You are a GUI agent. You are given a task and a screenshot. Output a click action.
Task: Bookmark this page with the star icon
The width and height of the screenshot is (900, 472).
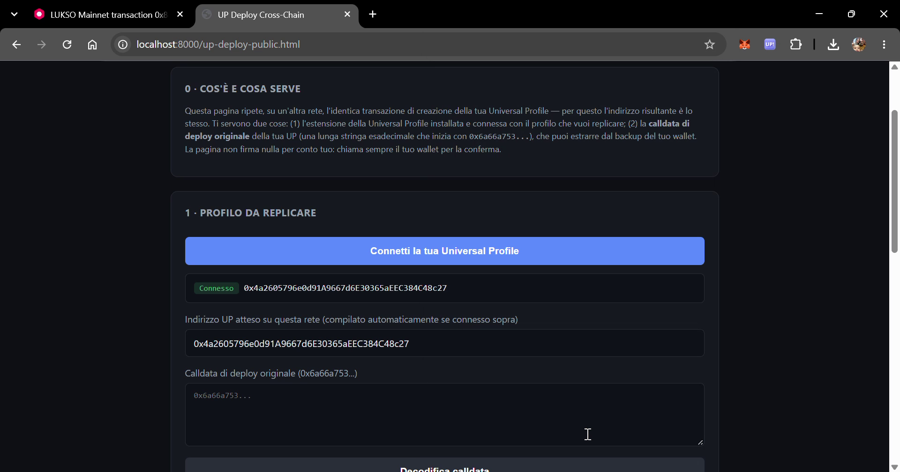click(x=709, y=44)
